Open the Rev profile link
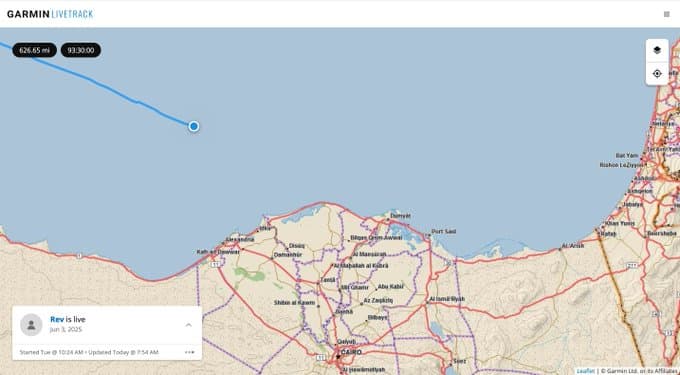Image resolution: width=680 pixels, height=375 pixels. [57, 320]
